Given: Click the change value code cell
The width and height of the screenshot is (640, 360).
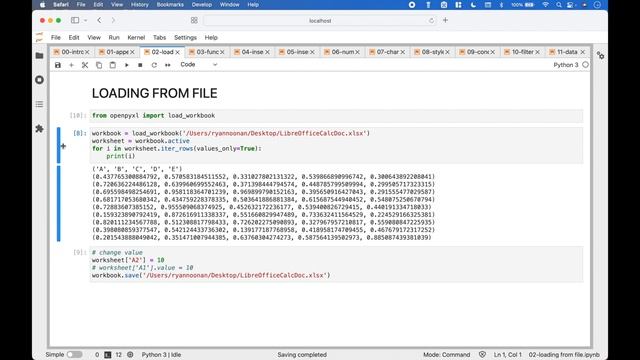Looking at the screenshot, I should coord(336,264).
